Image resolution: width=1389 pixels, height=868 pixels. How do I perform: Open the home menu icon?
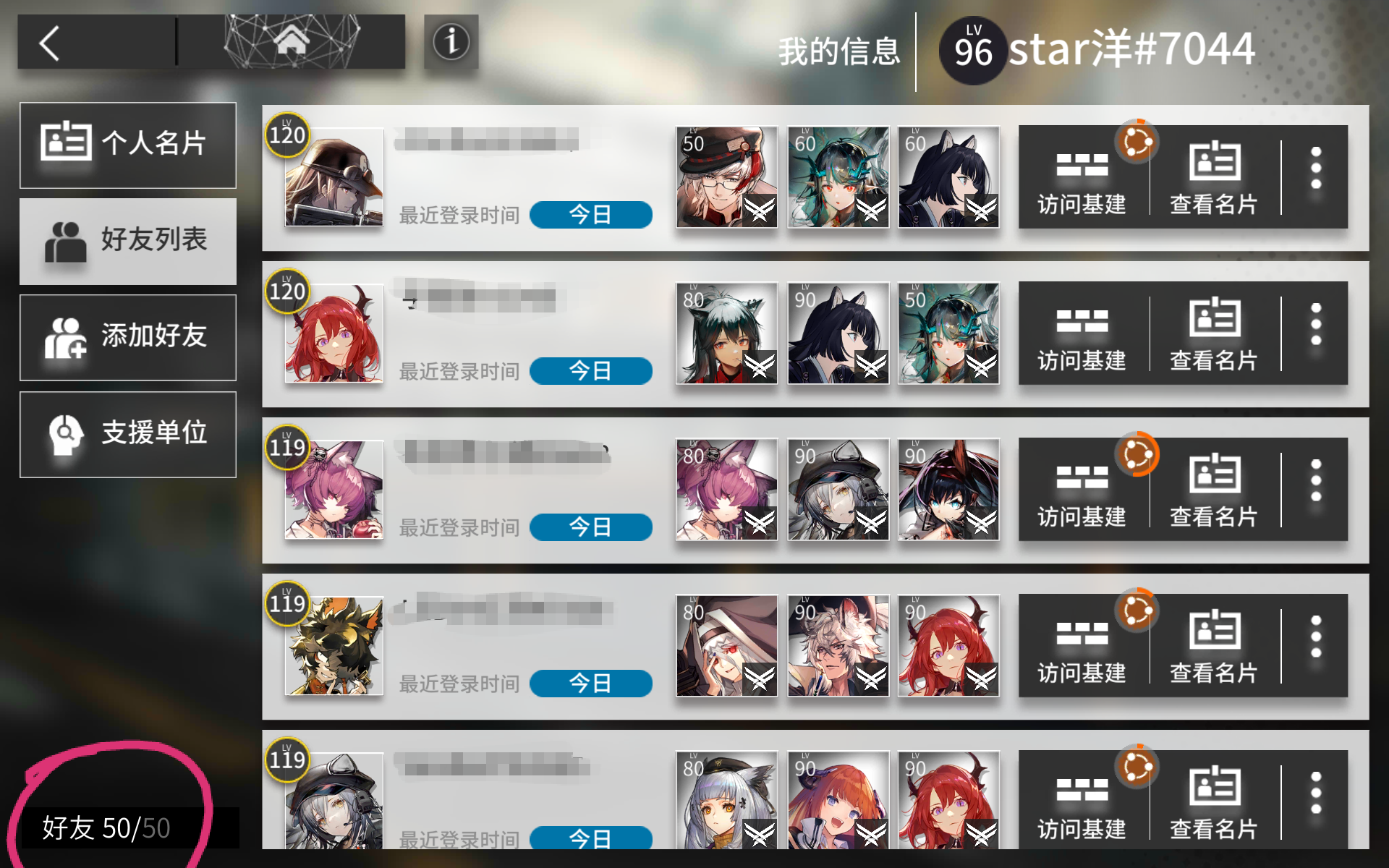292,41
